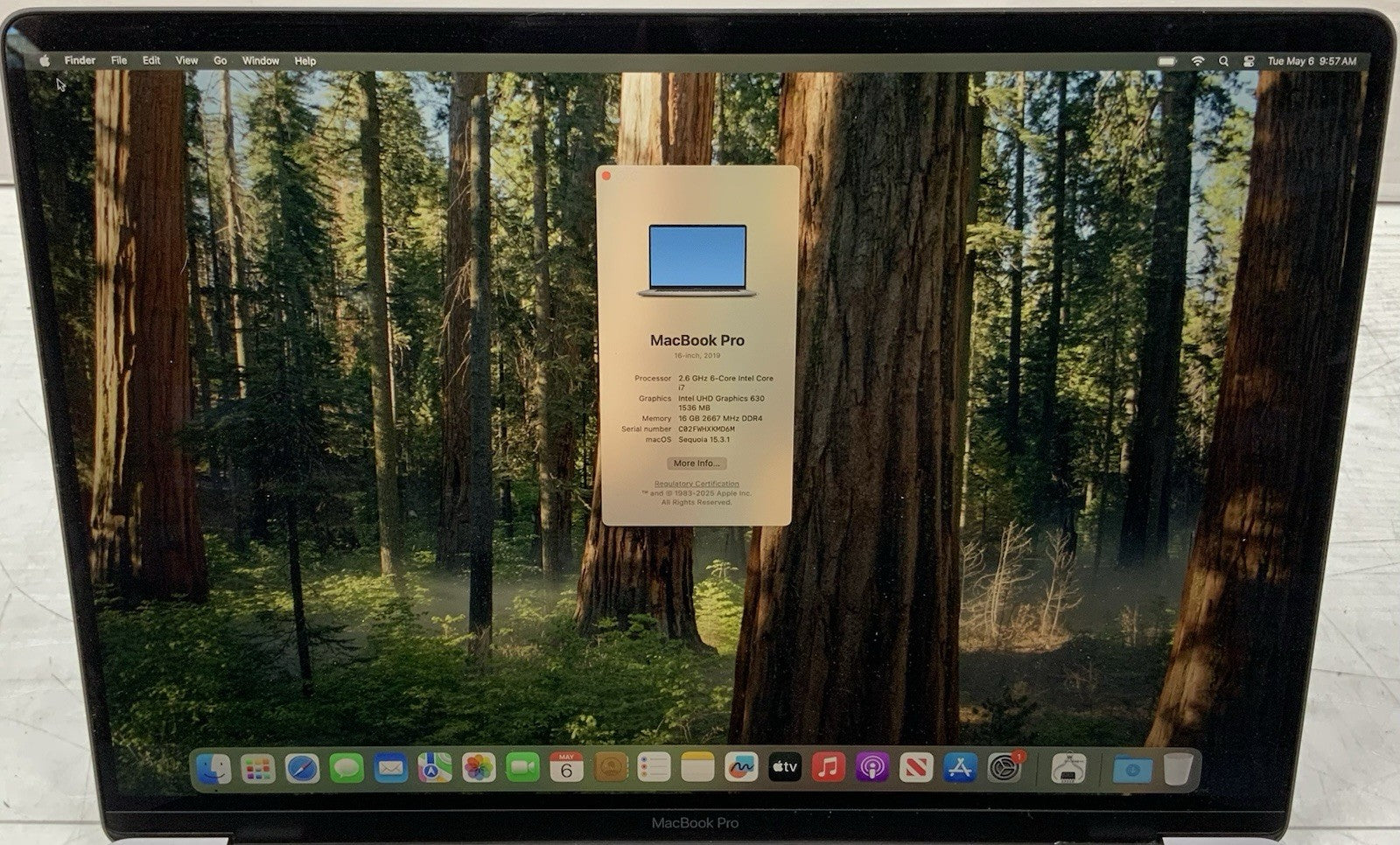Image resolution: width=1400 pixels, height=845 pixels.
Task: Open the File menu
Action: [119, 60]
